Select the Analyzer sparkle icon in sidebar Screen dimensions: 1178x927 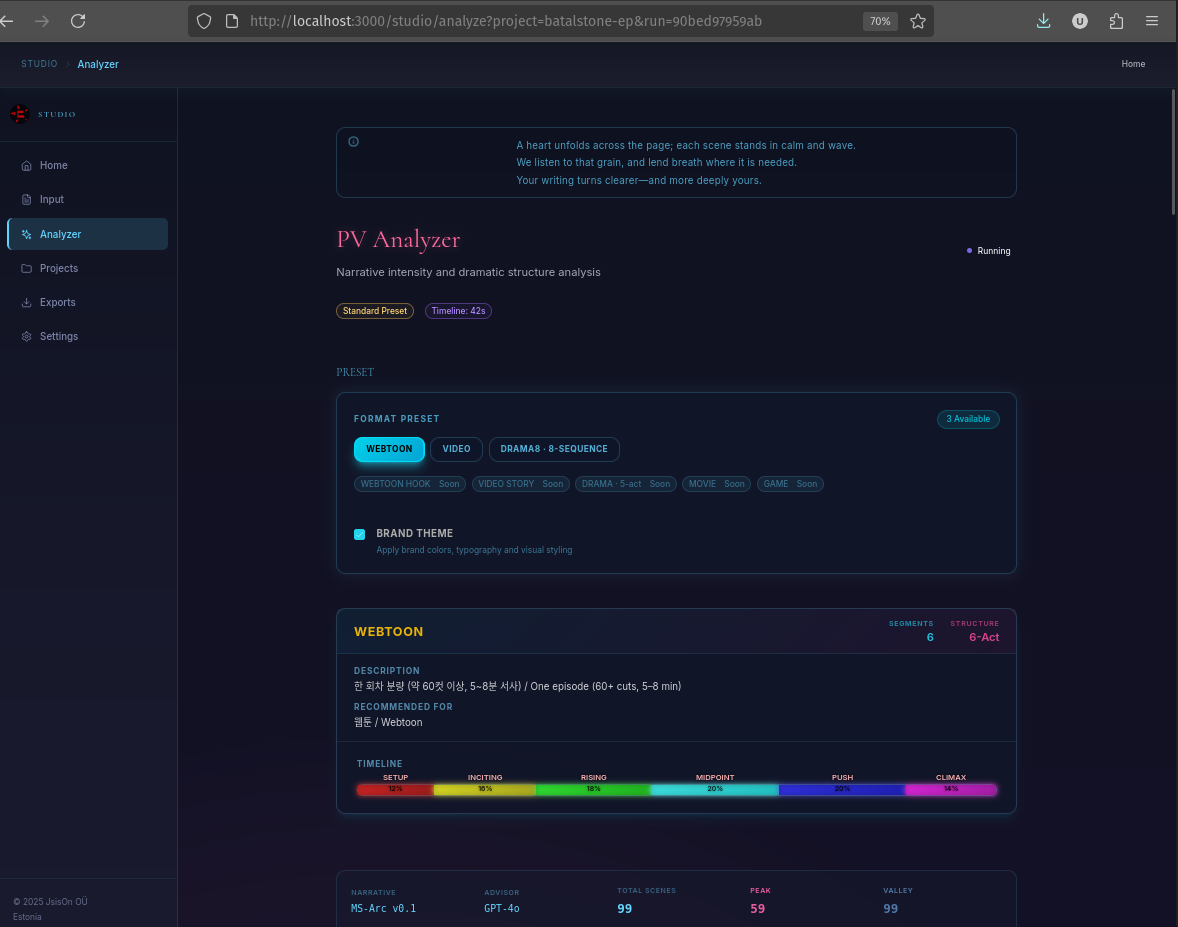(x=26, y=233)
